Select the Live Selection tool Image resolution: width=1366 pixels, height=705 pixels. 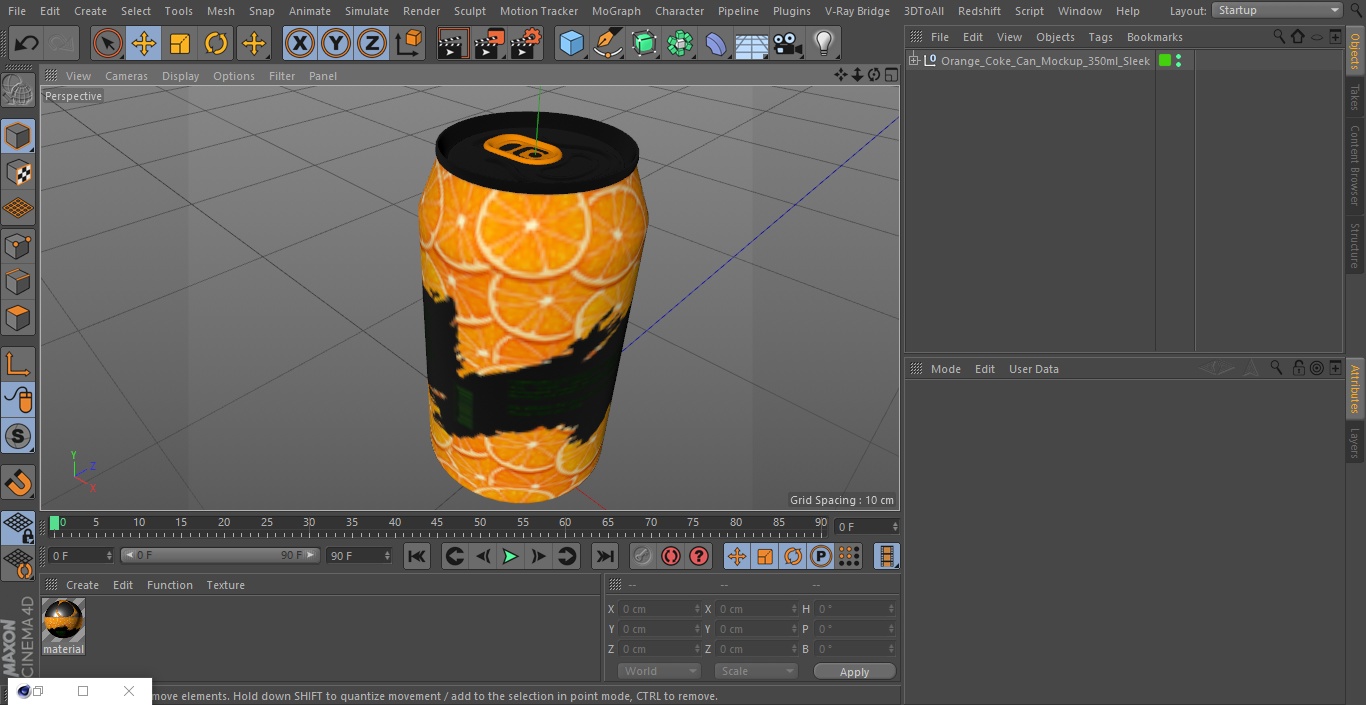click(108, 43)
